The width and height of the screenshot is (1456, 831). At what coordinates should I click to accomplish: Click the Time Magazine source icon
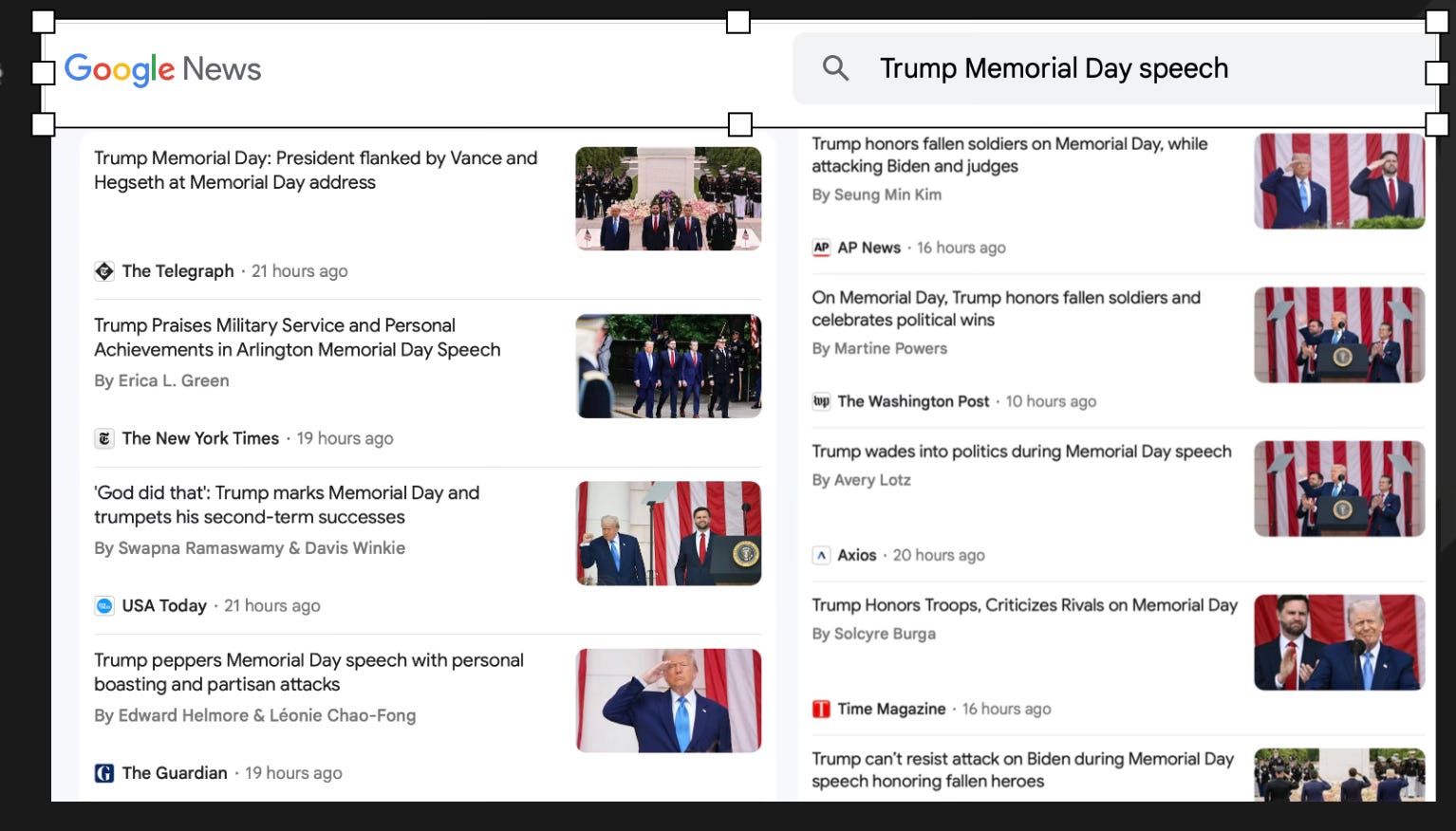pos(822,709)
